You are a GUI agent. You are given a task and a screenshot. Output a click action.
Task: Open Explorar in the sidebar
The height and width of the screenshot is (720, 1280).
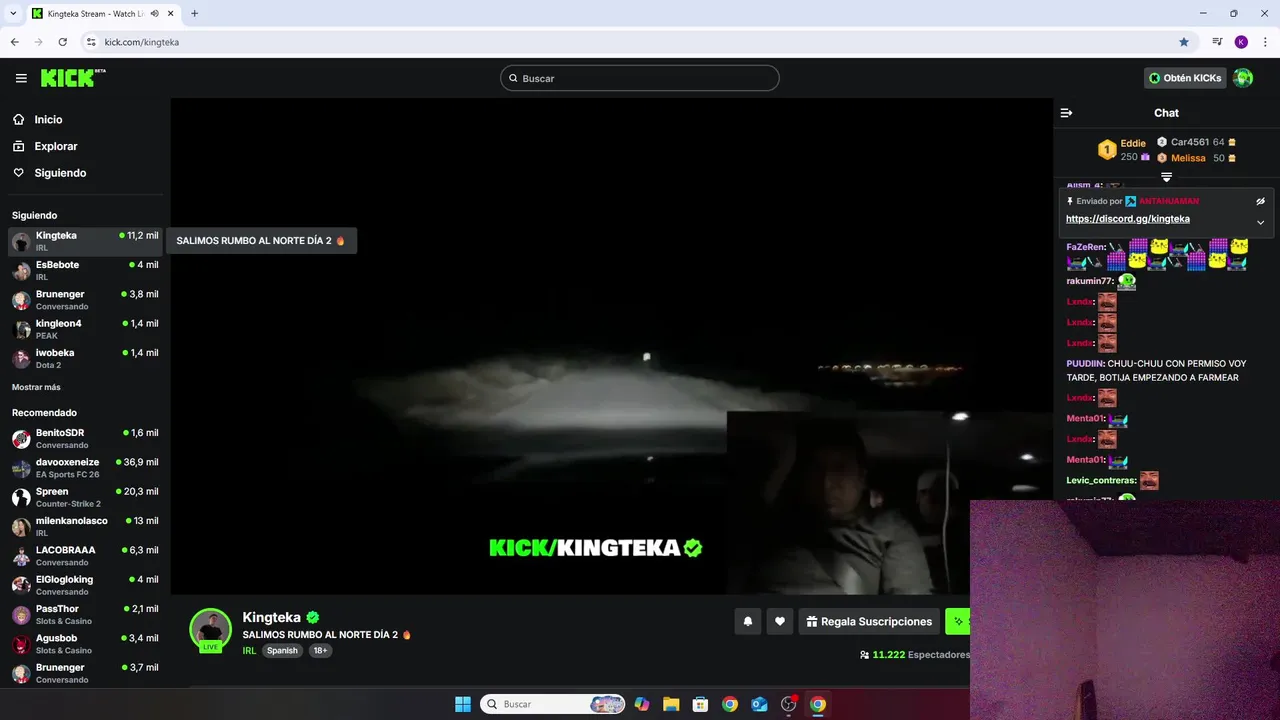pos(56,146)
